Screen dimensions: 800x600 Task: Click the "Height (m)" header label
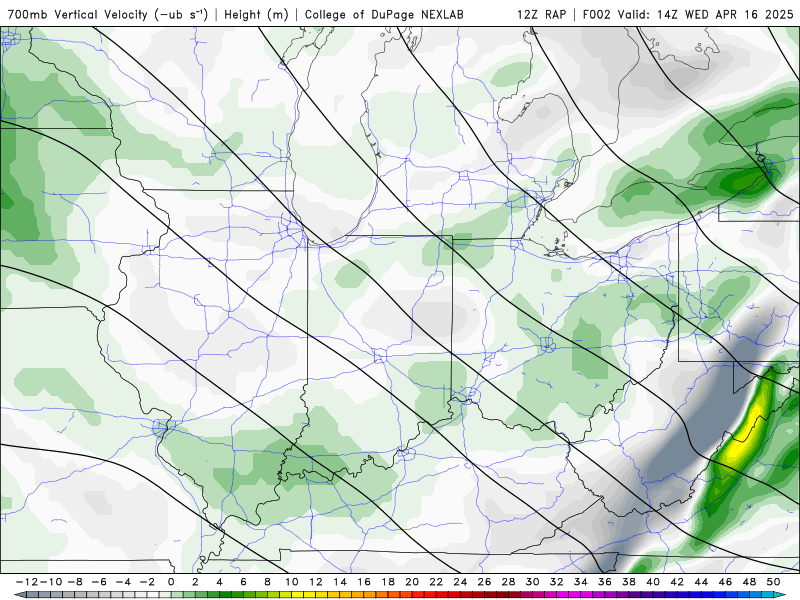[256, 15]
